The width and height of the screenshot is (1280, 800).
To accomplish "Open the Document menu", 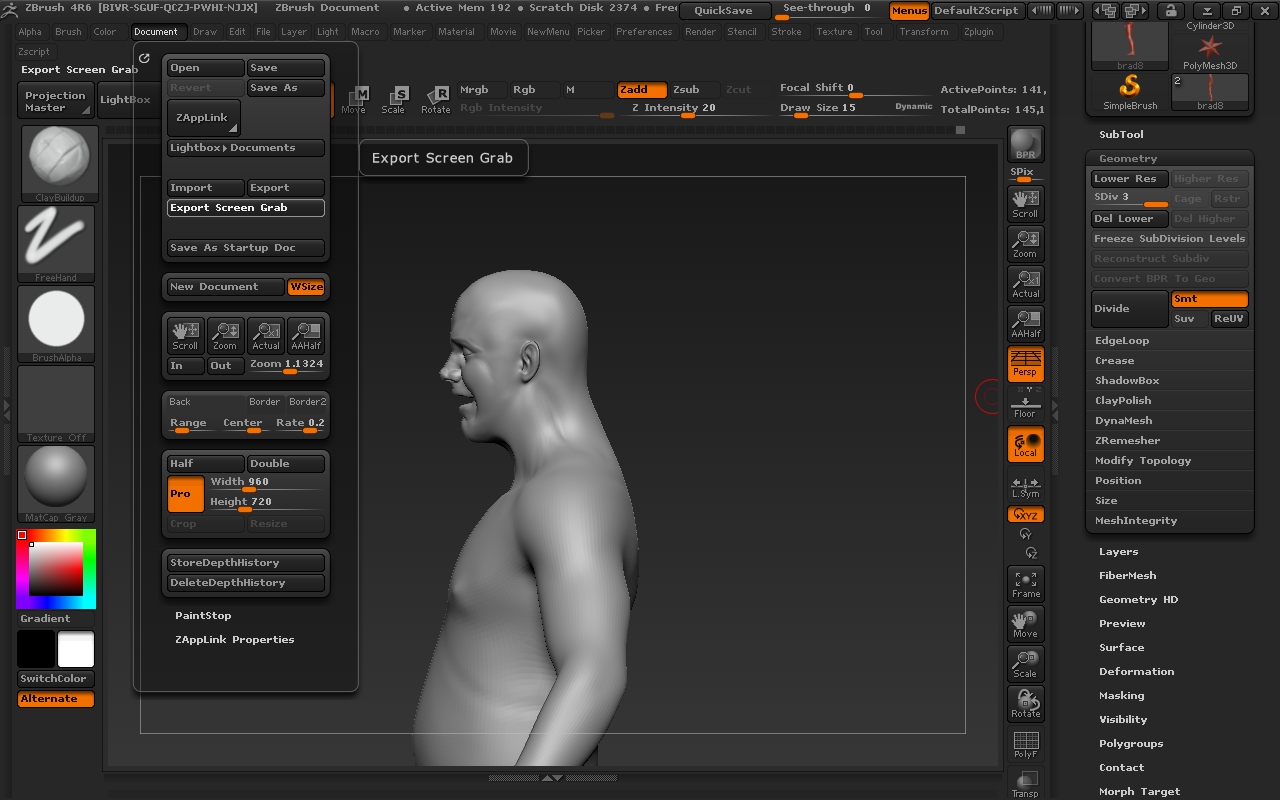I will point(156,31).
